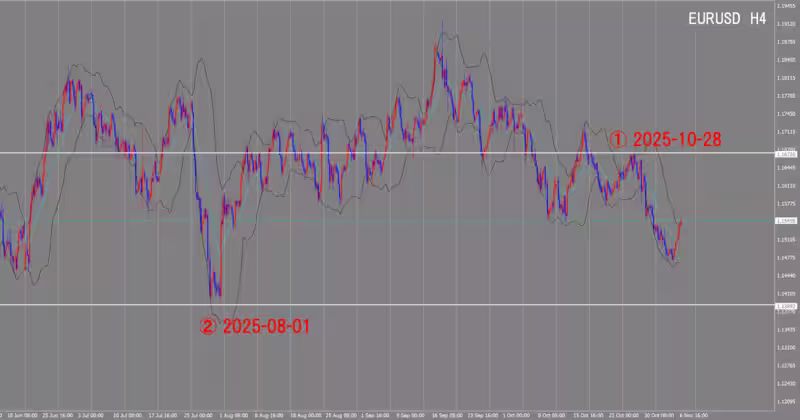Click the lowest candle near 2025-08-01 low
The image size is (800, 420).
pos(213,294)
